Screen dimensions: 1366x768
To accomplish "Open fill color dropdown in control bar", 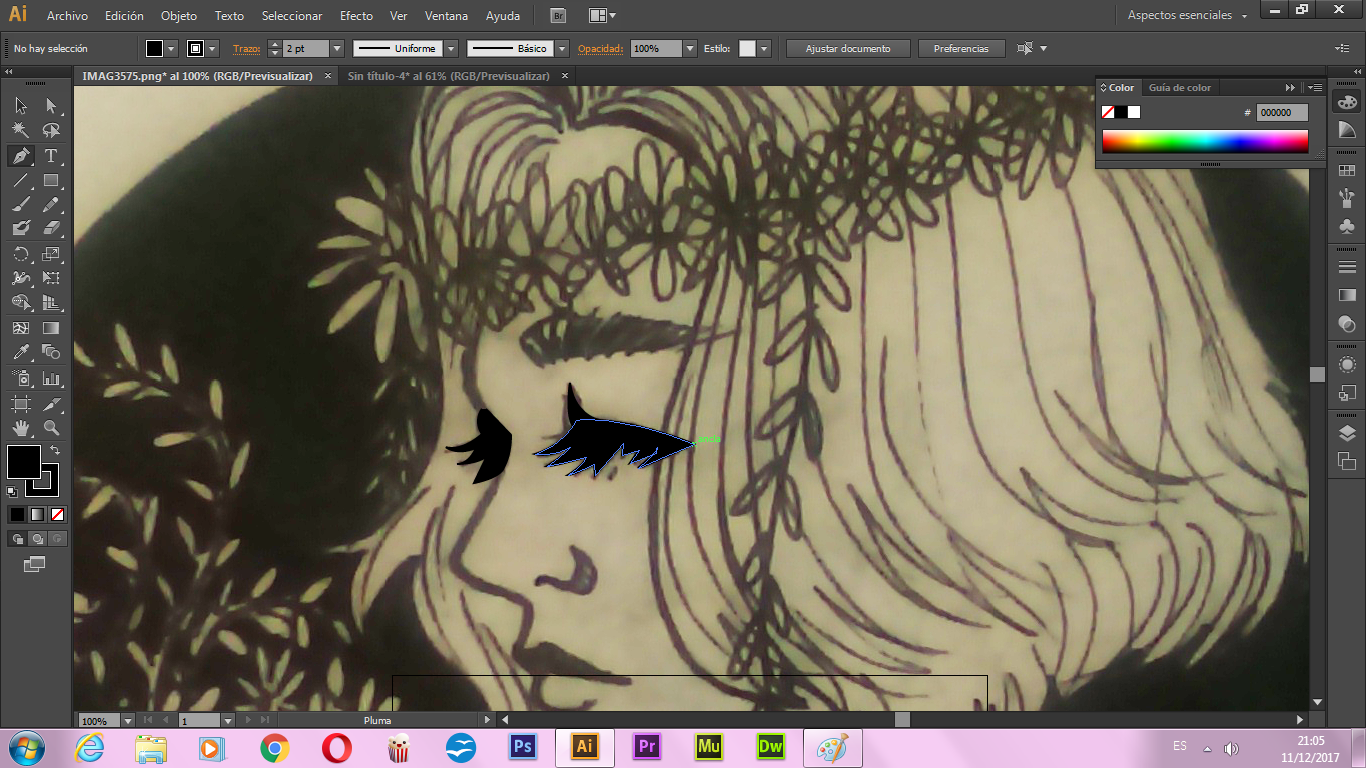I will tap(171, 48).
